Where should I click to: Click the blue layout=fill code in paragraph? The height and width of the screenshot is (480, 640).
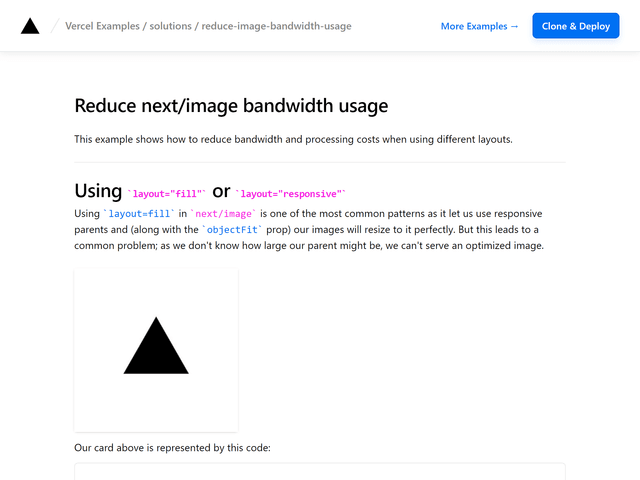[140, 214]
